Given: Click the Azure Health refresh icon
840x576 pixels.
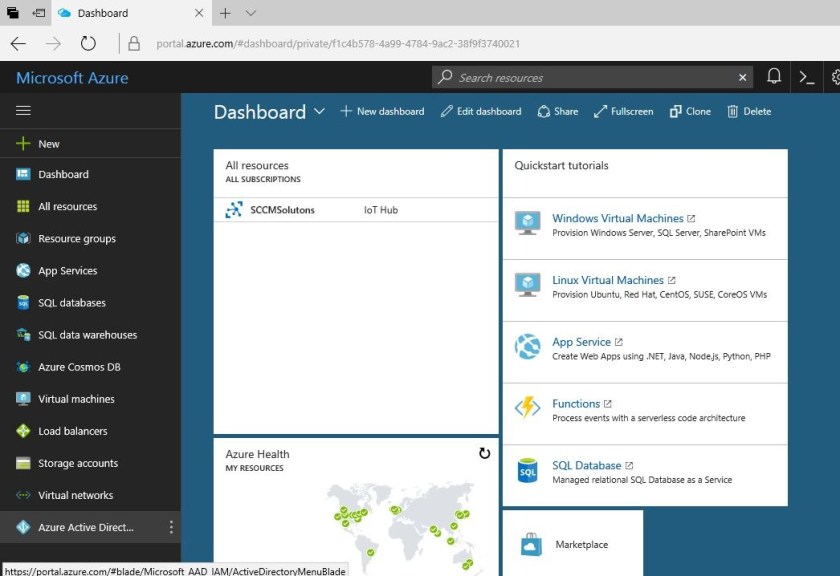Looking at the screenshot, I should tap(484, 453).
